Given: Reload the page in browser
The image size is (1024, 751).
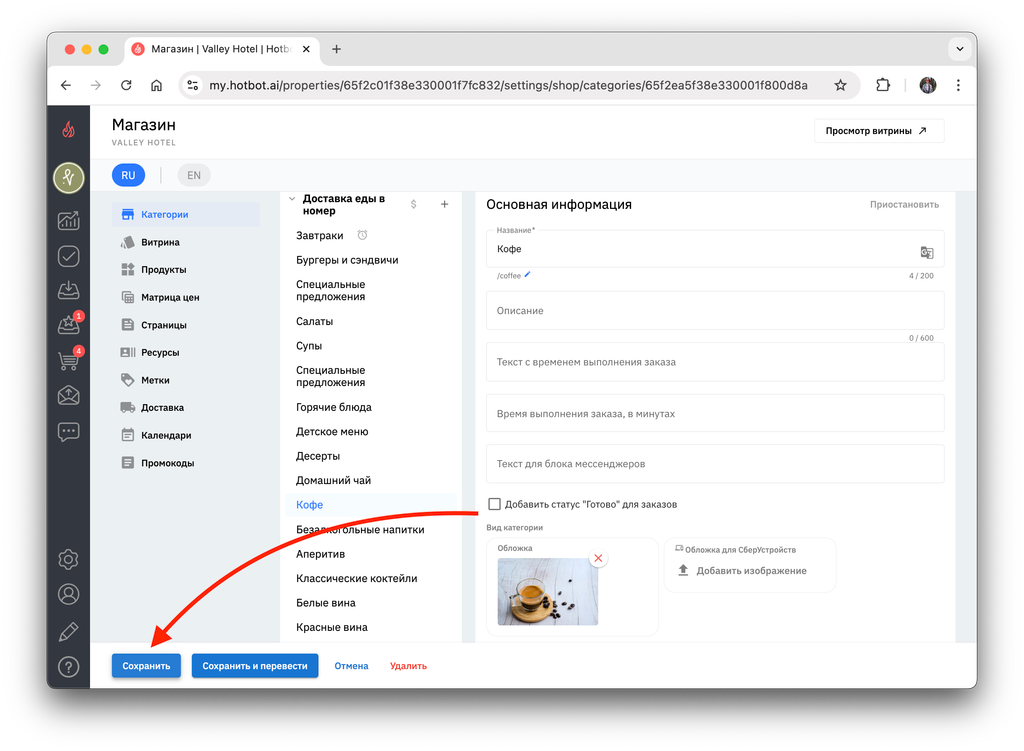Looking at the screenshot, I should (126, 85).
